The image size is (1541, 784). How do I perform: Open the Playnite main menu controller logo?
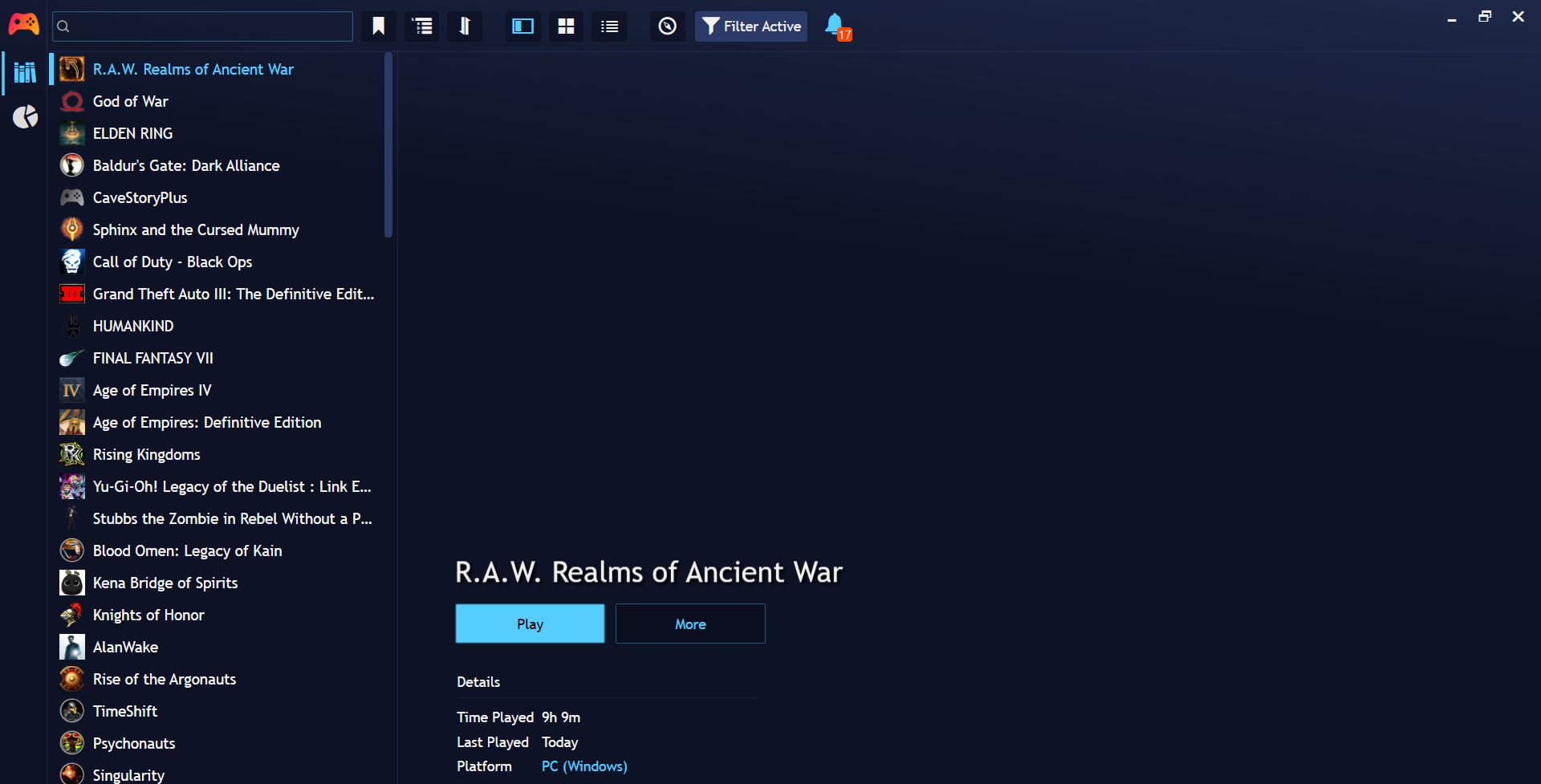pyautogui.click(x=23, y=25)
